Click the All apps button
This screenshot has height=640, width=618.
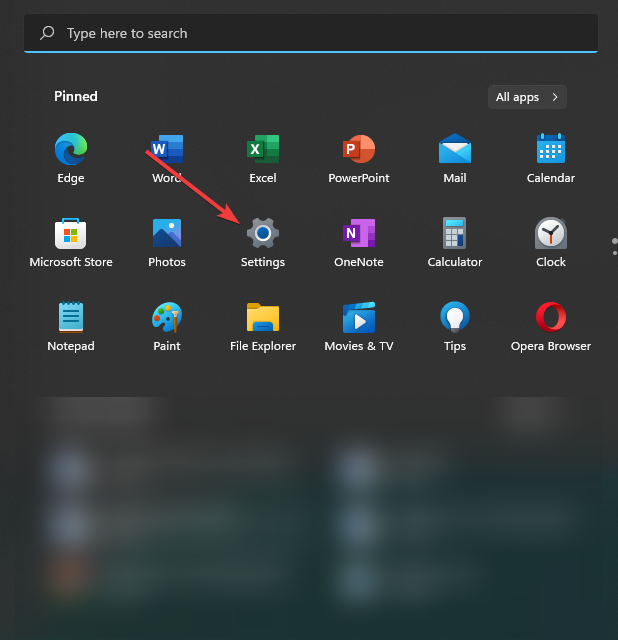click(x=527, y=97)
